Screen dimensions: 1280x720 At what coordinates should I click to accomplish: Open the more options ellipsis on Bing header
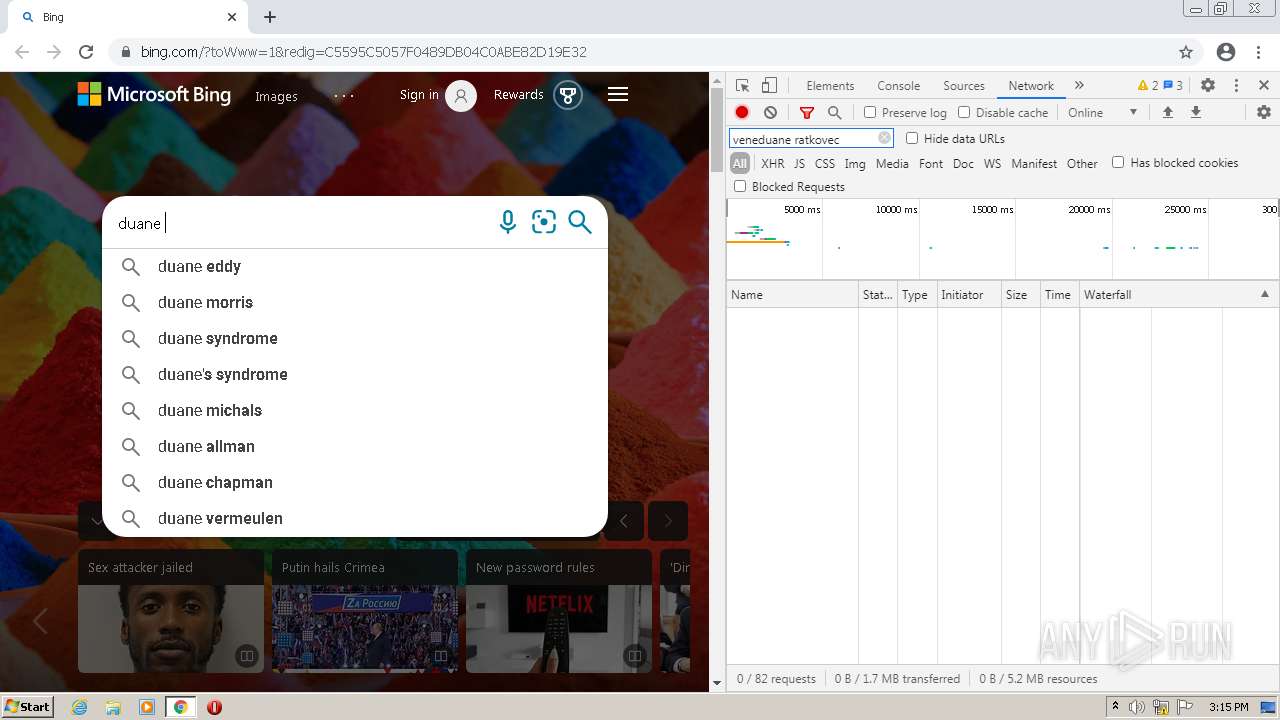pos(344,96)
